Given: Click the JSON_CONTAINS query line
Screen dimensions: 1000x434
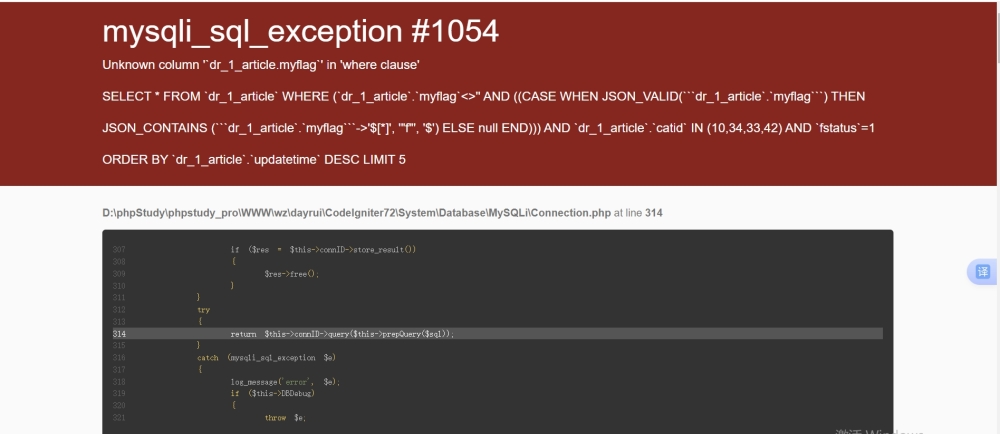Looking at the screenshot, I should [489, 128].
